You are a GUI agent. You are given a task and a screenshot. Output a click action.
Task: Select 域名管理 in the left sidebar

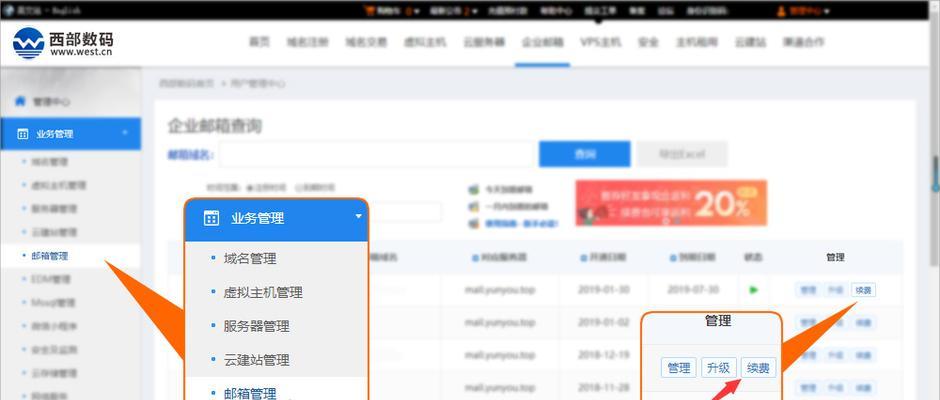[49, 162]
